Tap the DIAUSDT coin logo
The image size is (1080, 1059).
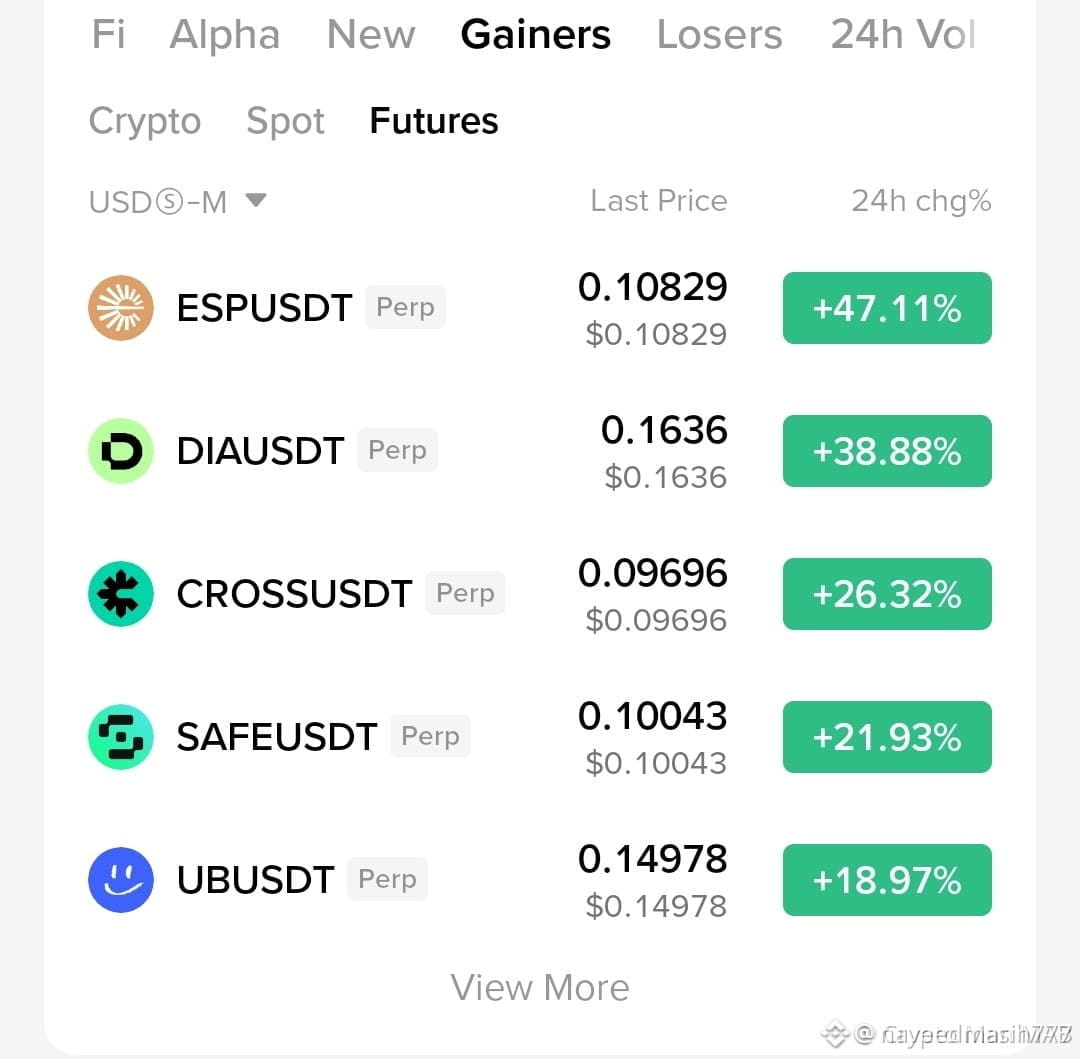121,451
